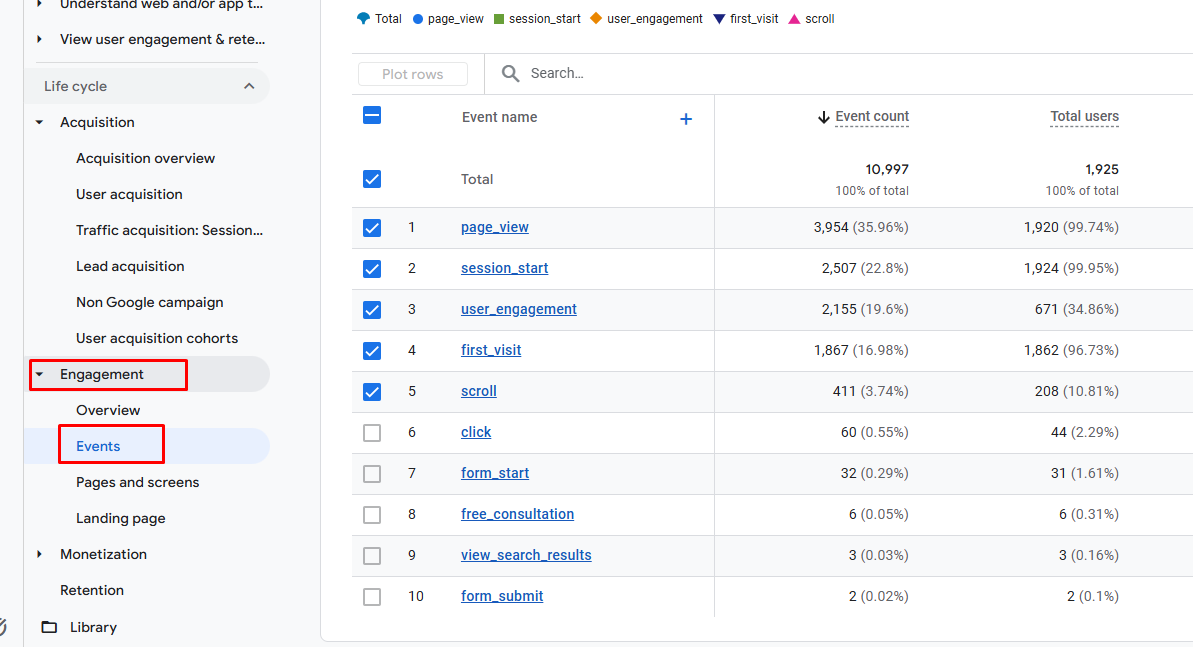This screenshot has width=1193, height=647.
Task: Open the view_search_results event link
Action: pyautogui.click(x=526, y=556)
